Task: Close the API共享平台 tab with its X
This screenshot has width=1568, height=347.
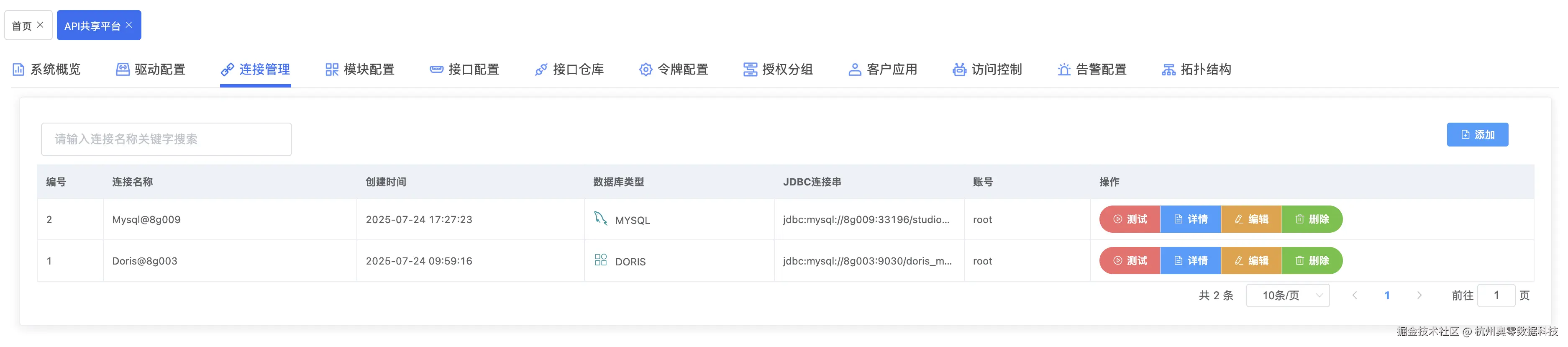Action: 128,25
